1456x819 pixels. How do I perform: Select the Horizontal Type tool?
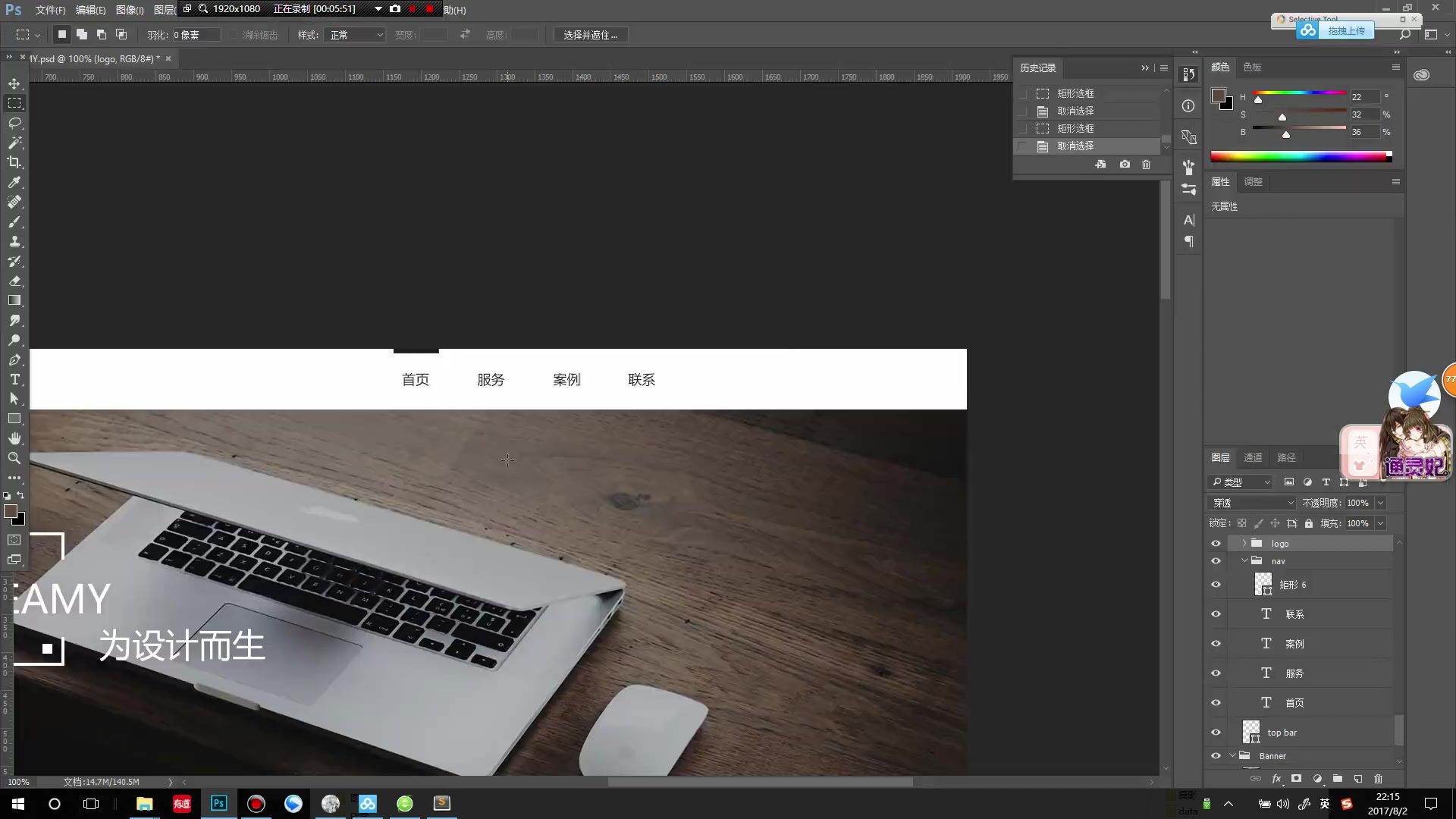14,379
